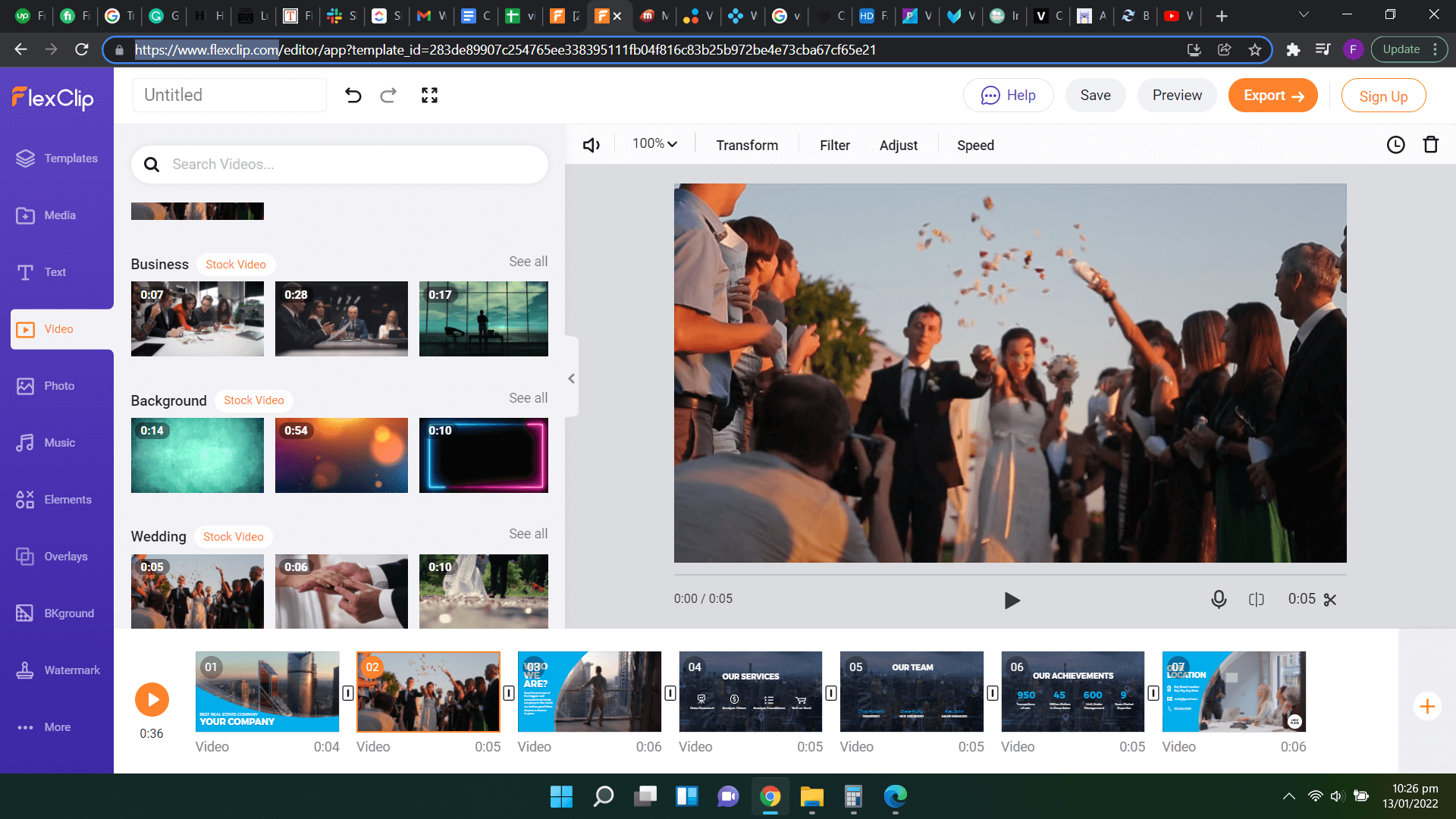Select the Transform tab in editor
The image size is (1456, 819).
pyautogui.click(x=747, y=145)
